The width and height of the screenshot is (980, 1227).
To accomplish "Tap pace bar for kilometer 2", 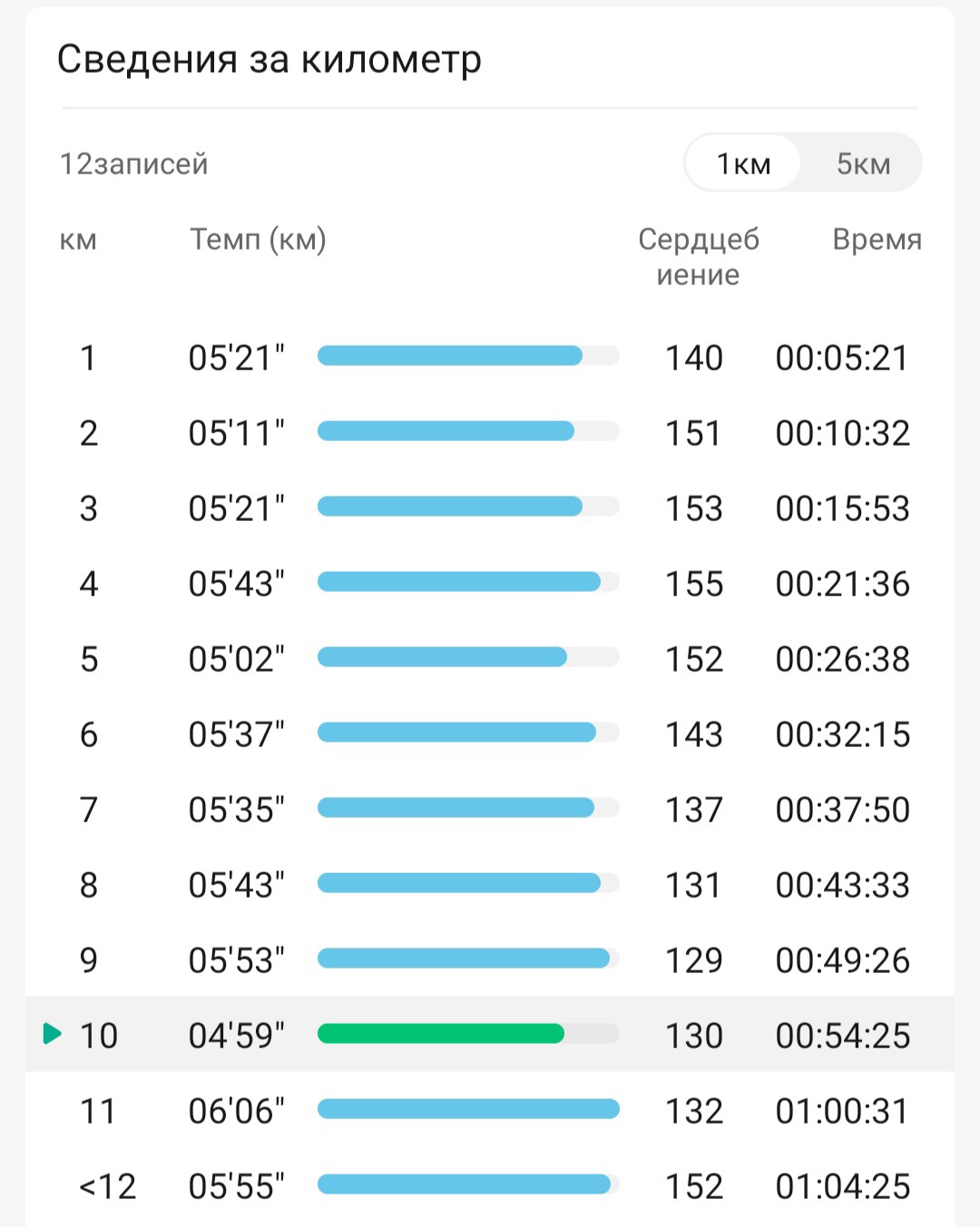I will tap(446, 430).
